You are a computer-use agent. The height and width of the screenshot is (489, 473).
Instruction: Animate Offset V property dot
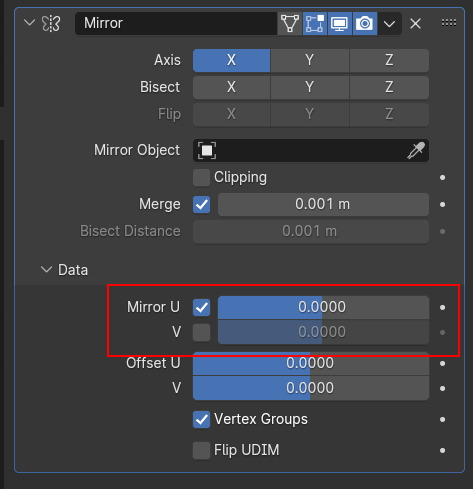tap(443, 388)
